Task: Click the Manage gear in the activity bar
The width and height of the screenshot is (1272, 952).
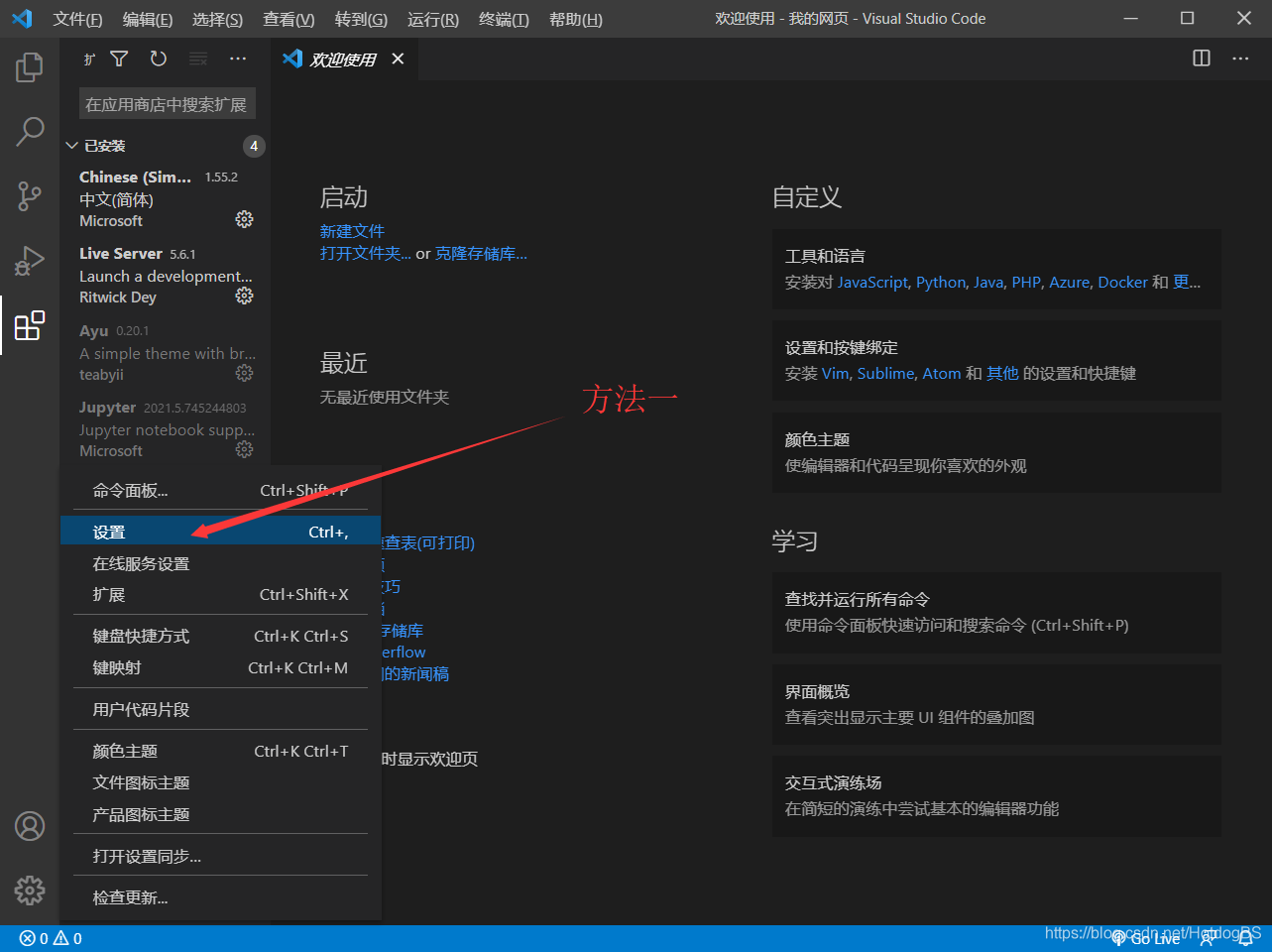Action: 30,891
